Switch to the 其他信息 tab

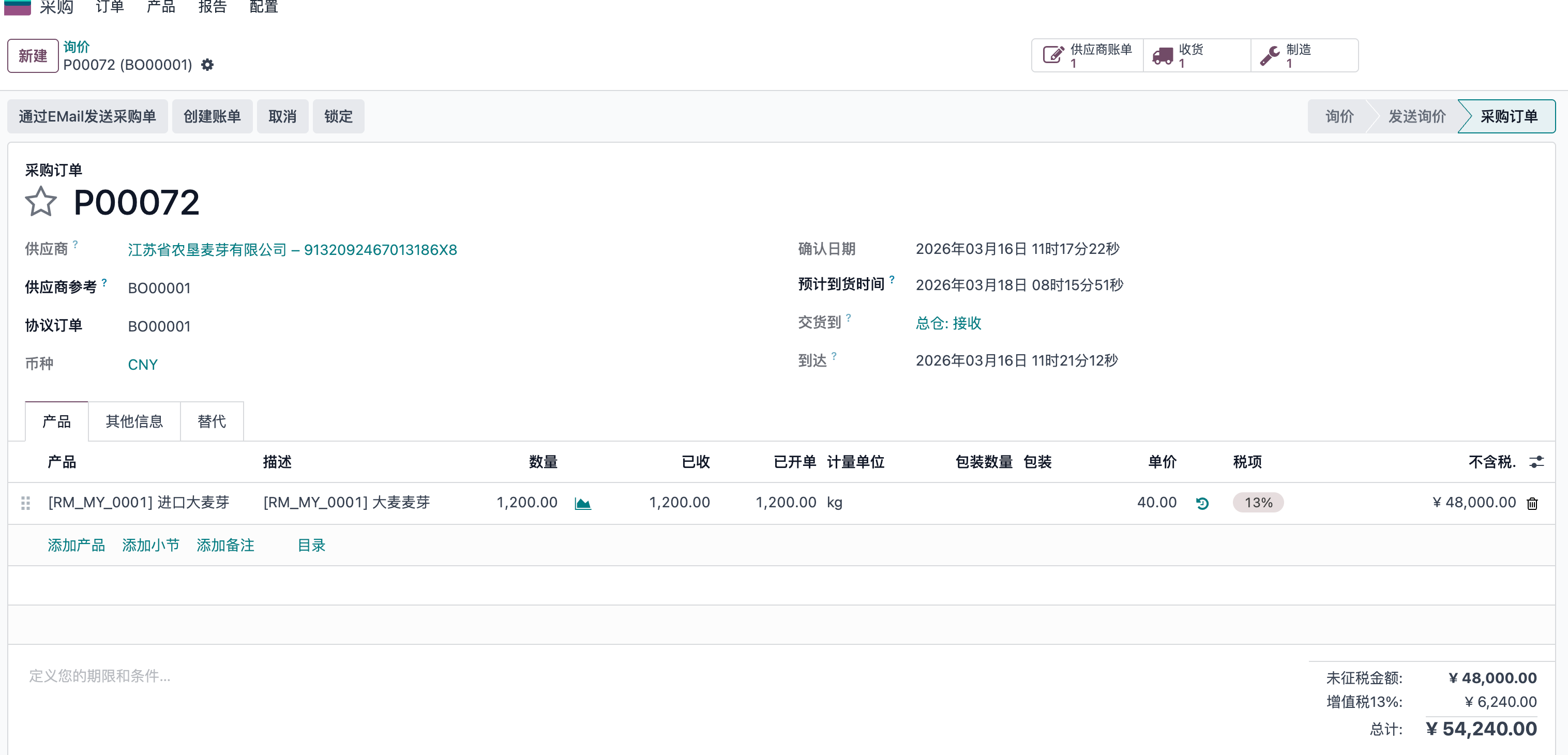point(134,421)
